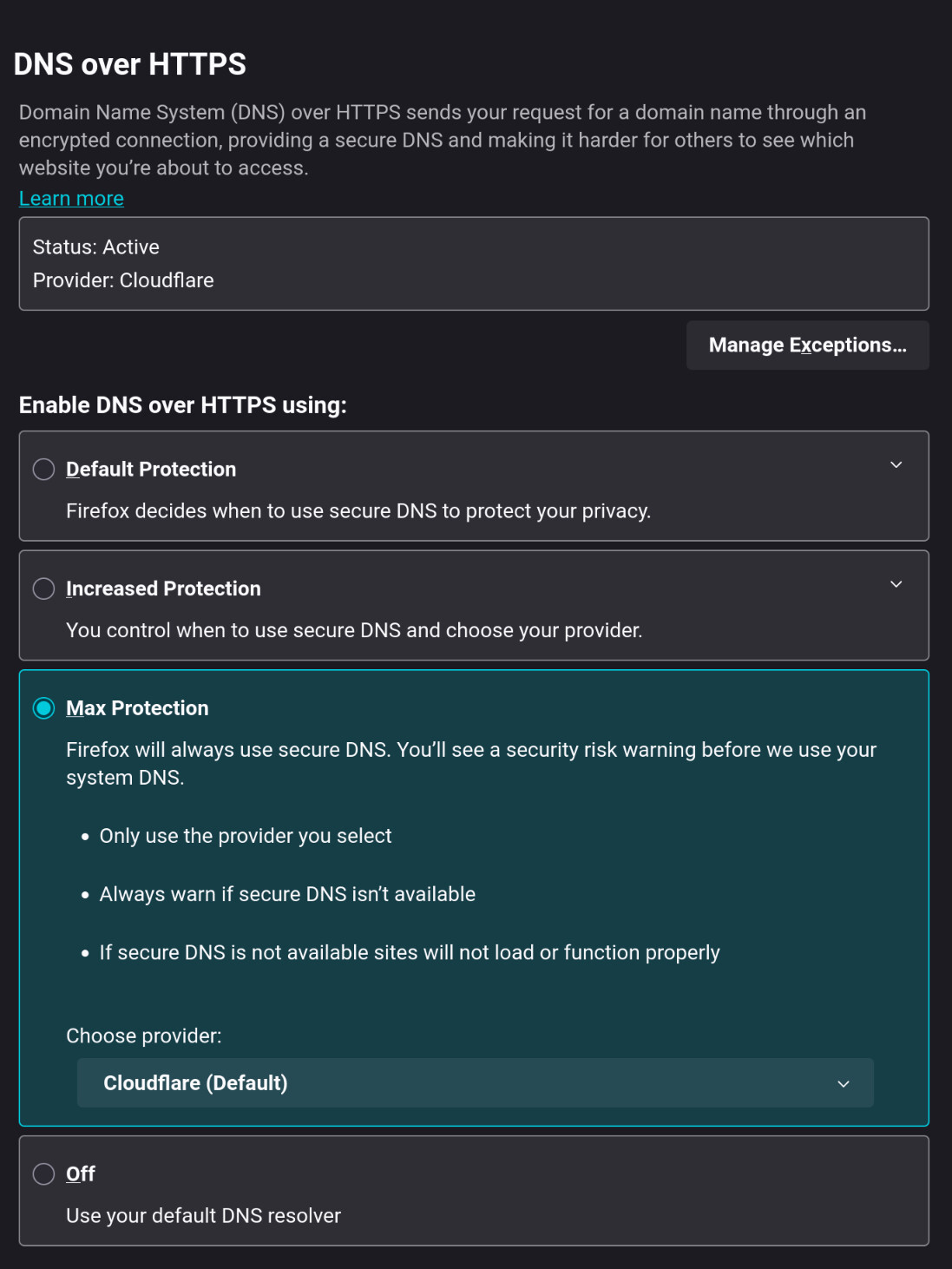Click the Use your default DNS resolver description
Viewport: 952px width, 1269px height.
[x=203, y=1216]
